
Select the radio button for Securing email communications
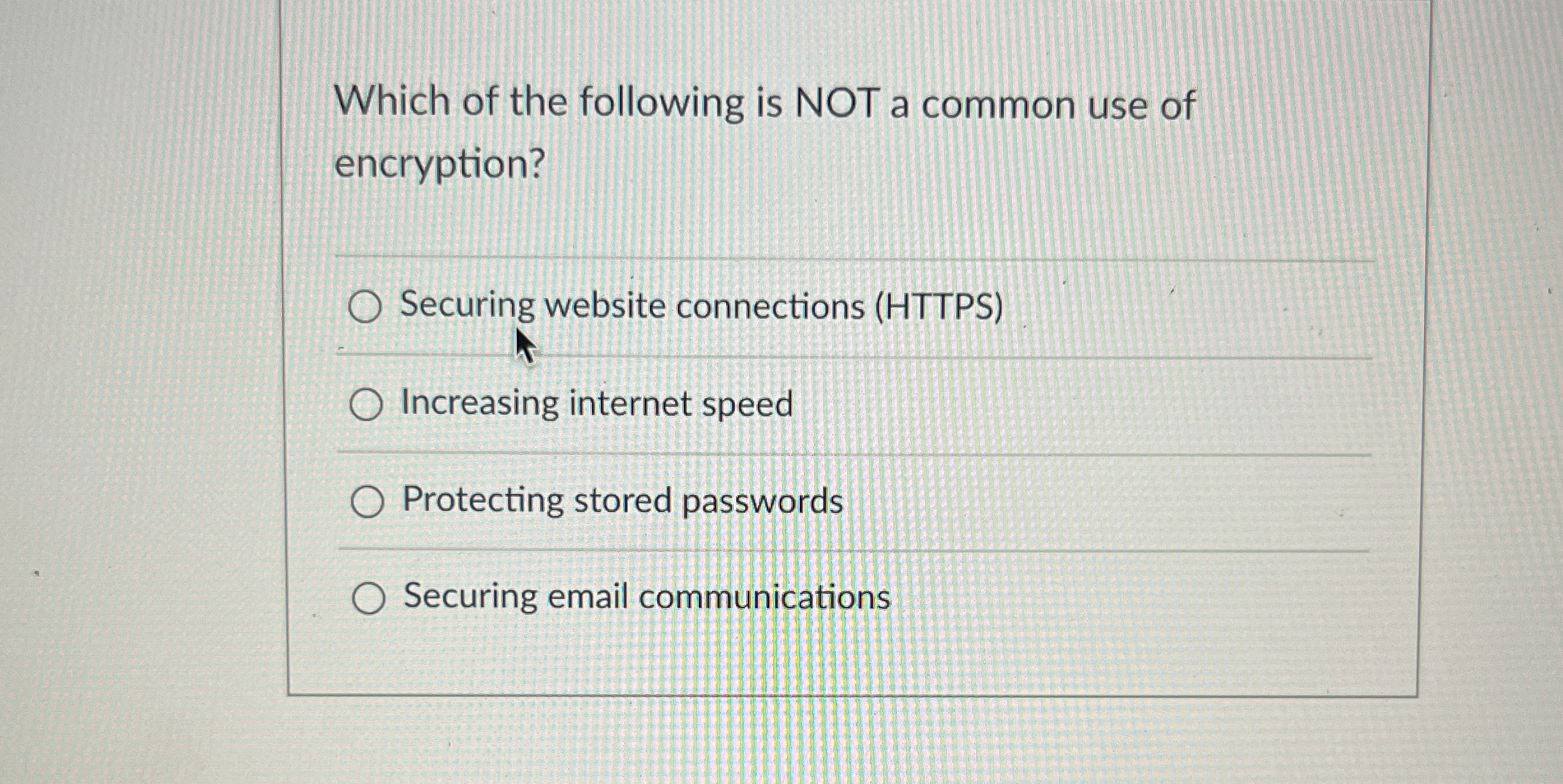369,599
